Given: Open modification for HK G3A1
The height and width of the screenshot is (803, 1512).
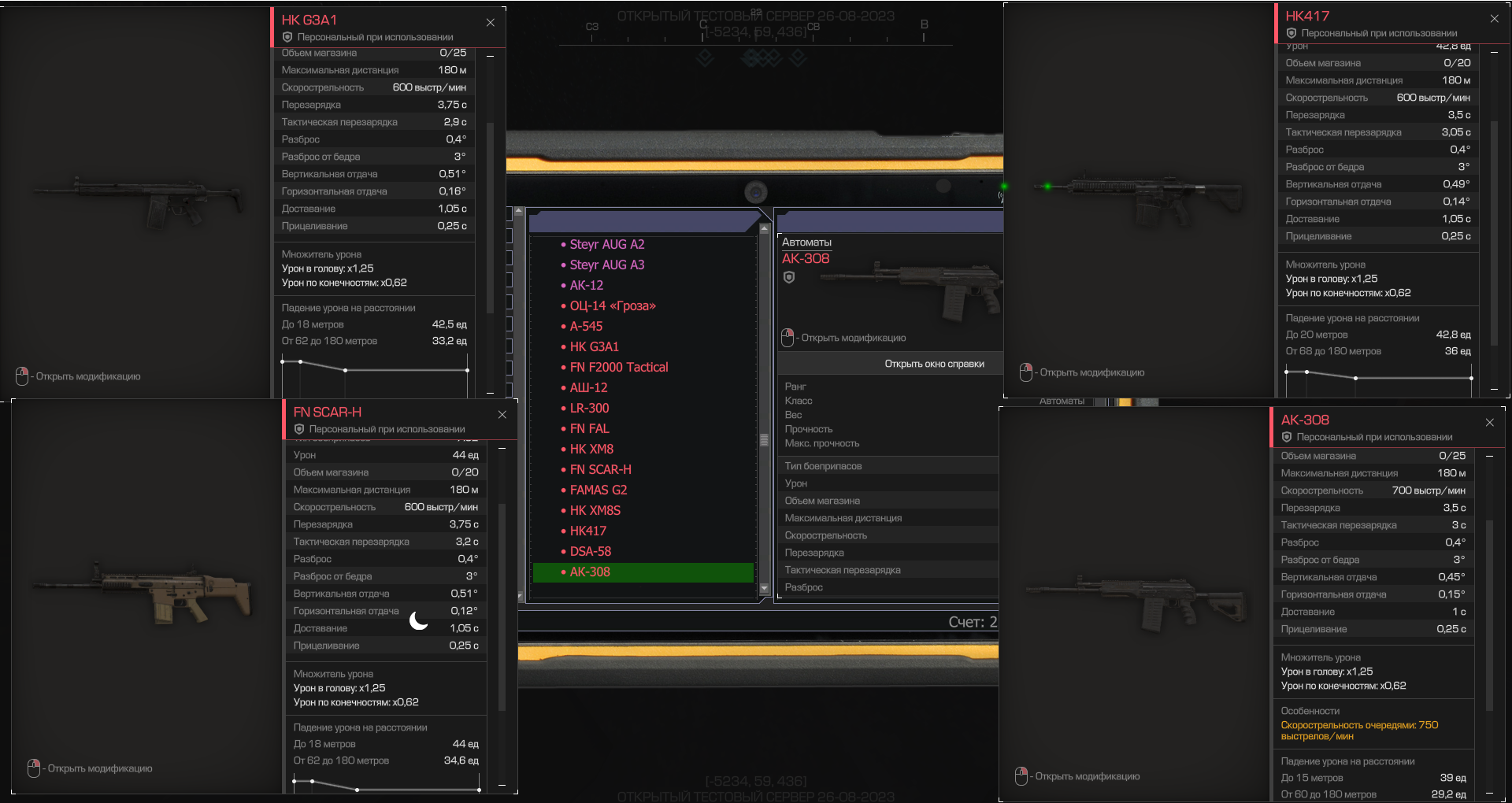Looking at the screenshot, I should coord(88,376).
